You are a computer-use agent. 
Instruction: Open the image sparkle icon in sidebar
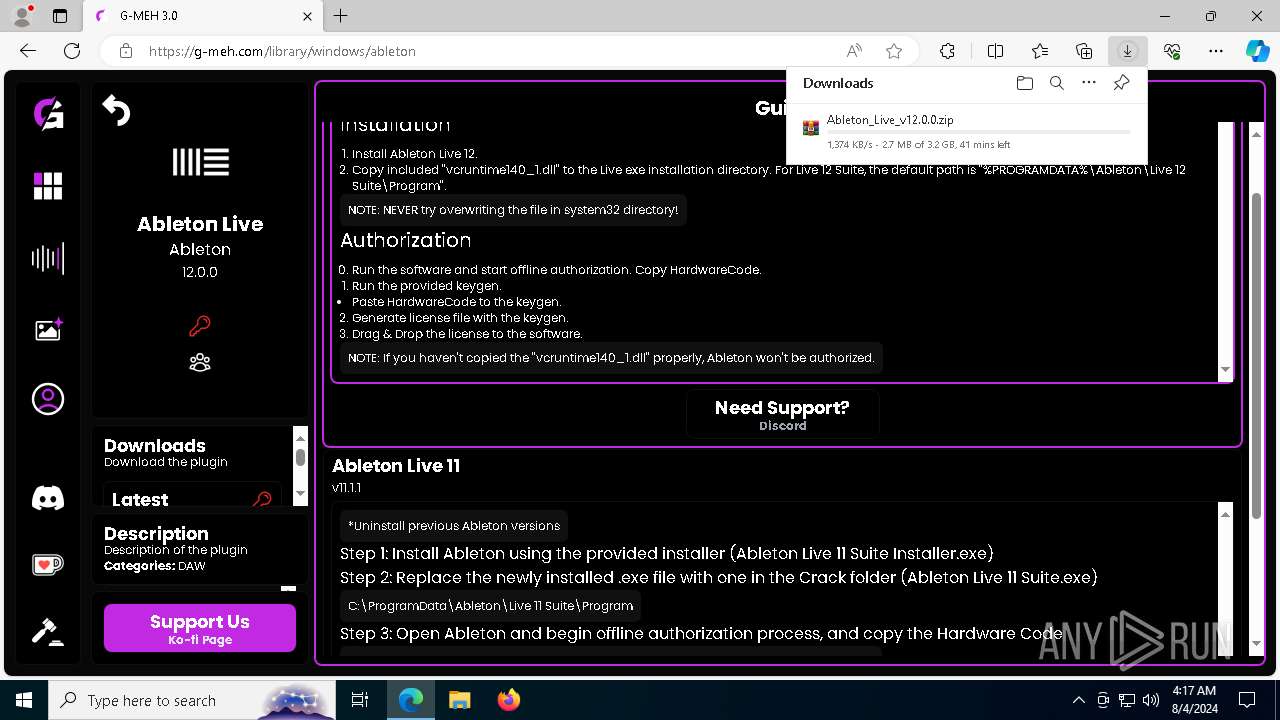point(48,329)
